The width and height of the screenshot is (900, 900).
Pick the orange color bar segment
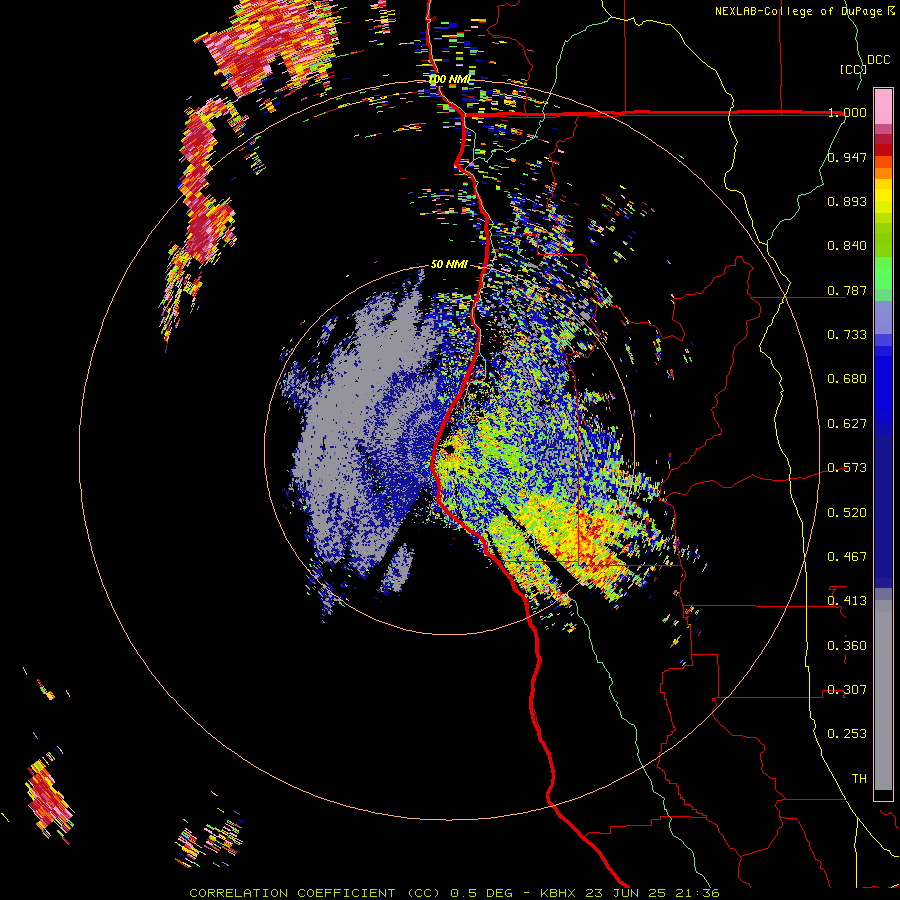click(x=883, y=173)
